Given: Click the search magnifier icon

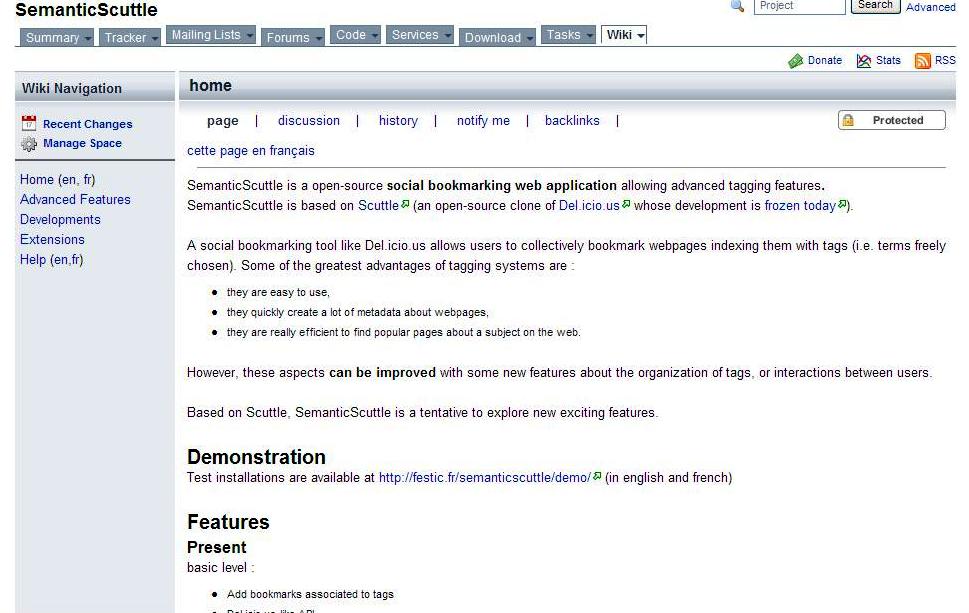Looking at the screenshot, I should coord(737,6).
